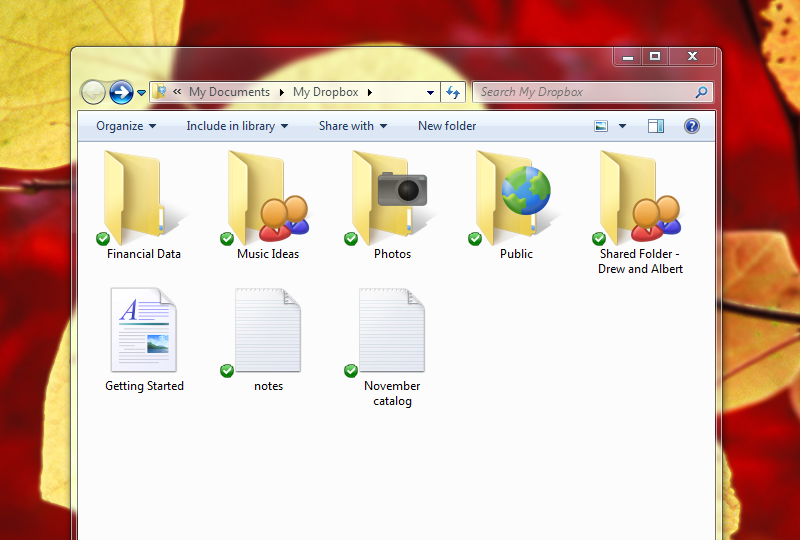Select the Getting Started document
800x540 pixels.
coord(144,330)
